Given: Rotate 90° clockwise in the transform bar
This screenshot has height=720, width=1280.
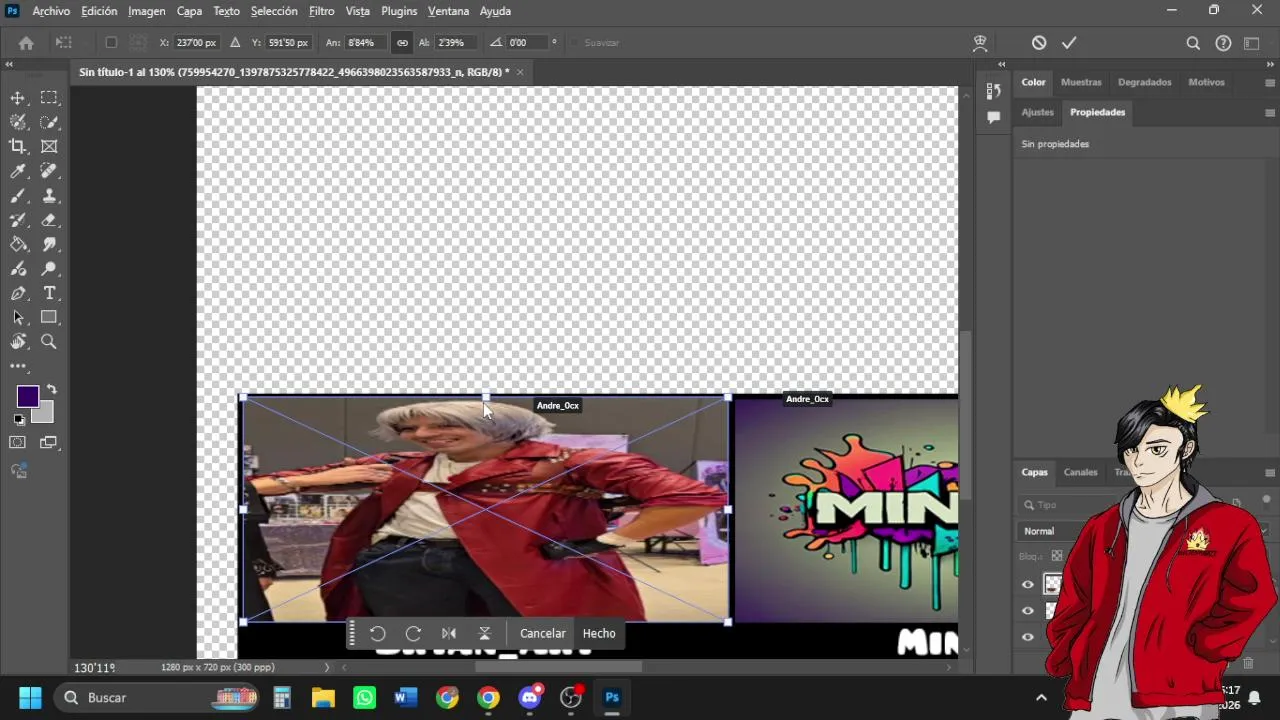Looking at the screenshot, I should coord(413,633).
